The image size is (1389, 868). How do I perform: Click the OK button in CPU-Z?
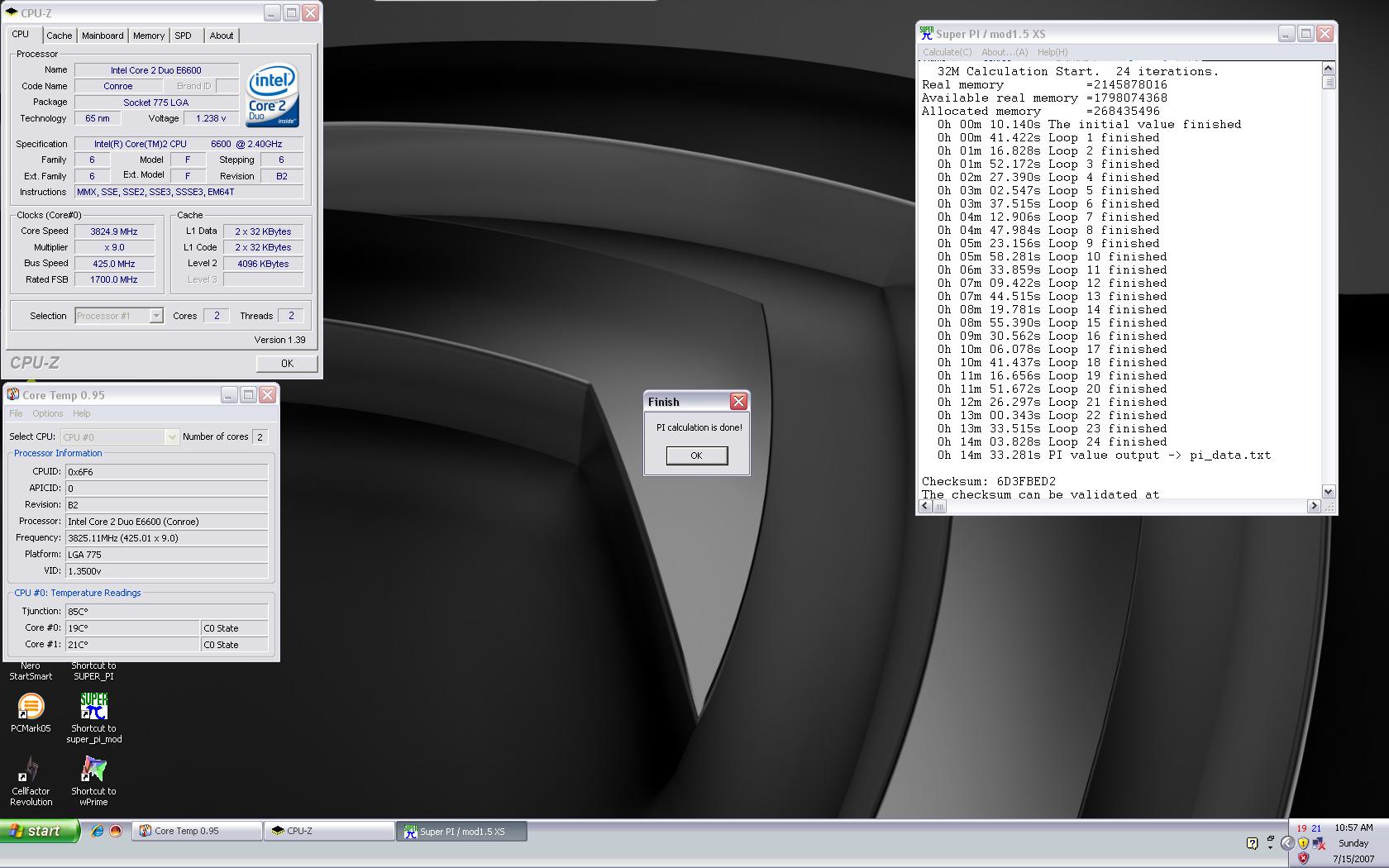pyautogui.click(x=287, y=363)
